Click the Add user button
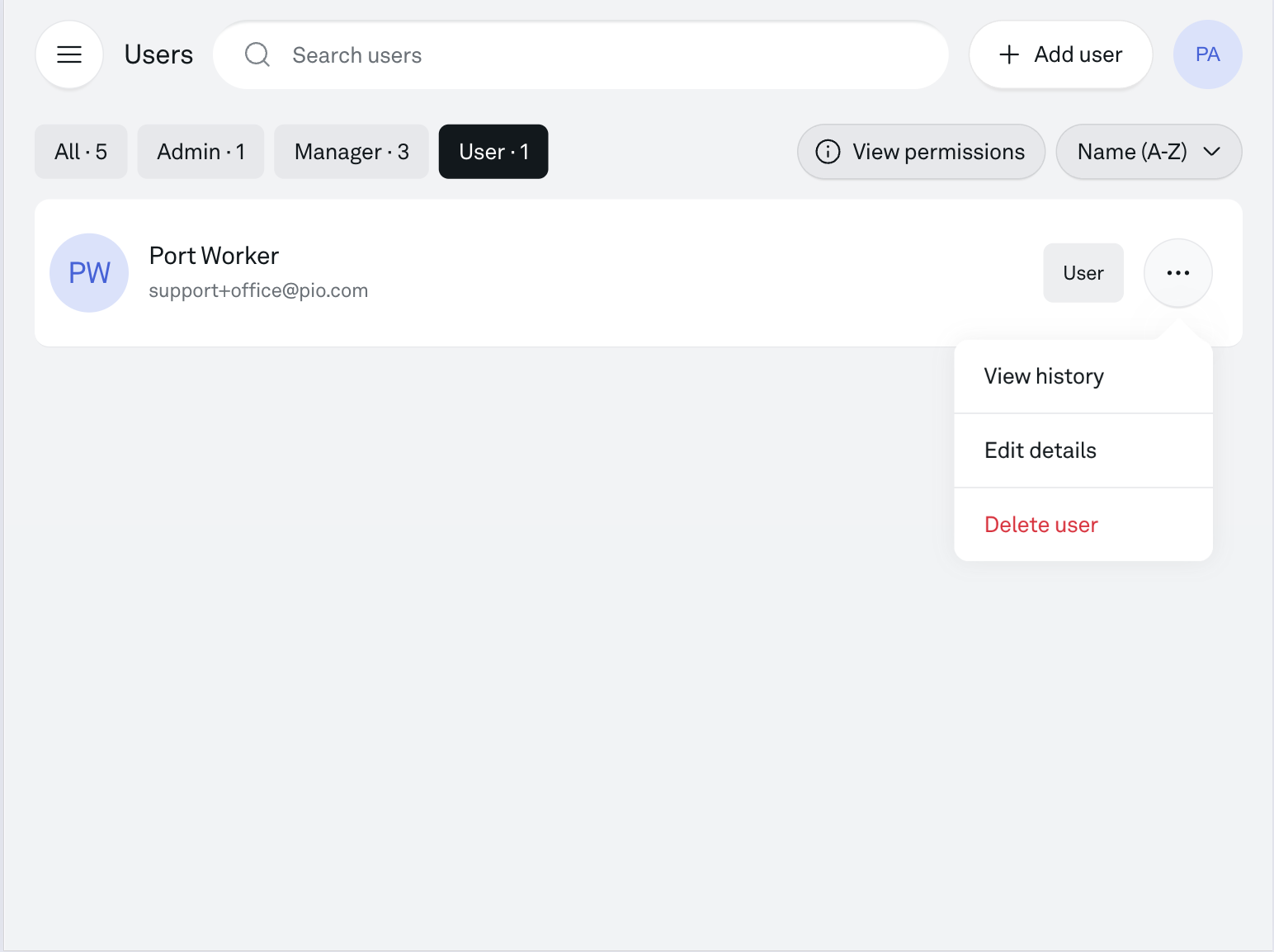The width and height of the screenshot is (1274, 952). click(1060, 54)
